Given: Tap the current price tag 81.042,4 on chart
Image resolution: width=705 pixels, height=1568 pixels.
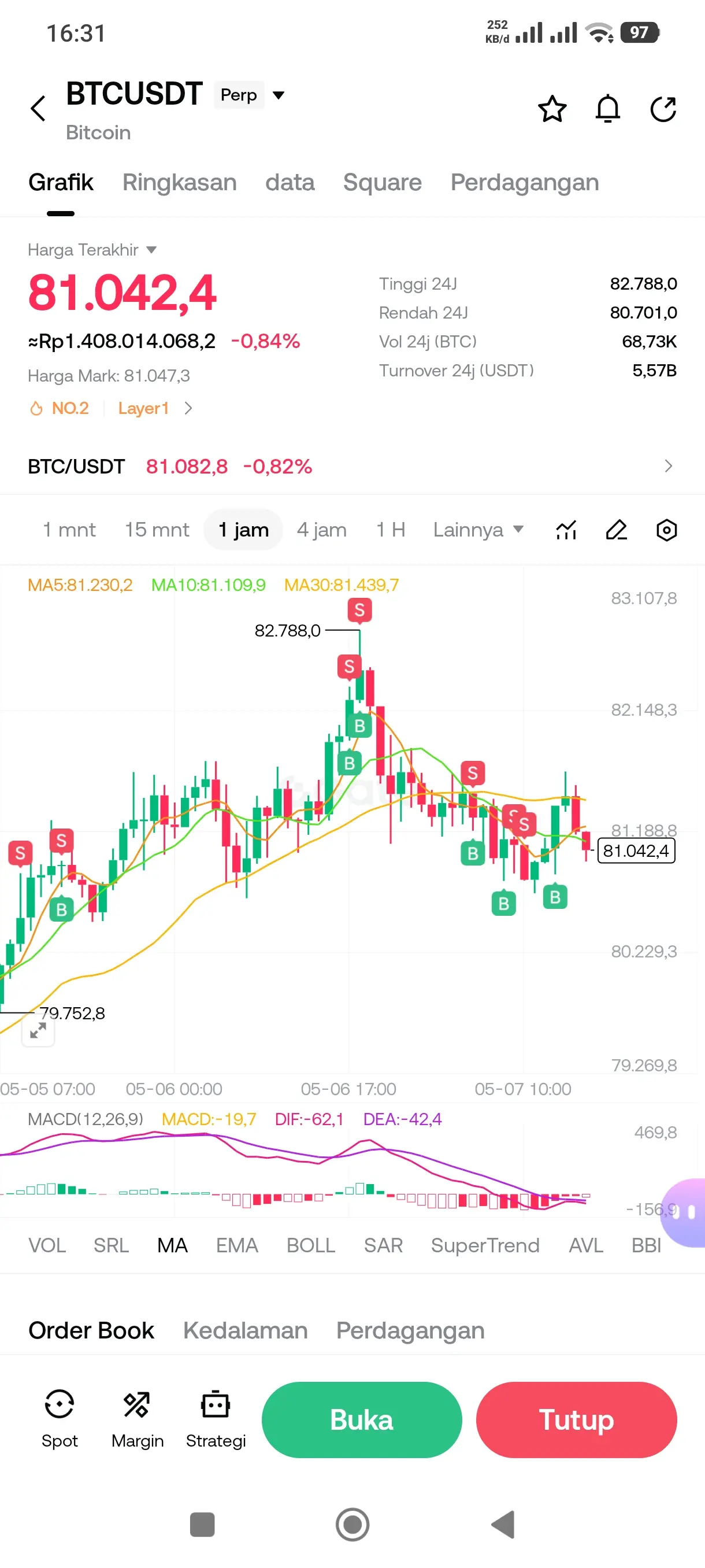Looking at the screenshot, I should (x=636, y=850).
